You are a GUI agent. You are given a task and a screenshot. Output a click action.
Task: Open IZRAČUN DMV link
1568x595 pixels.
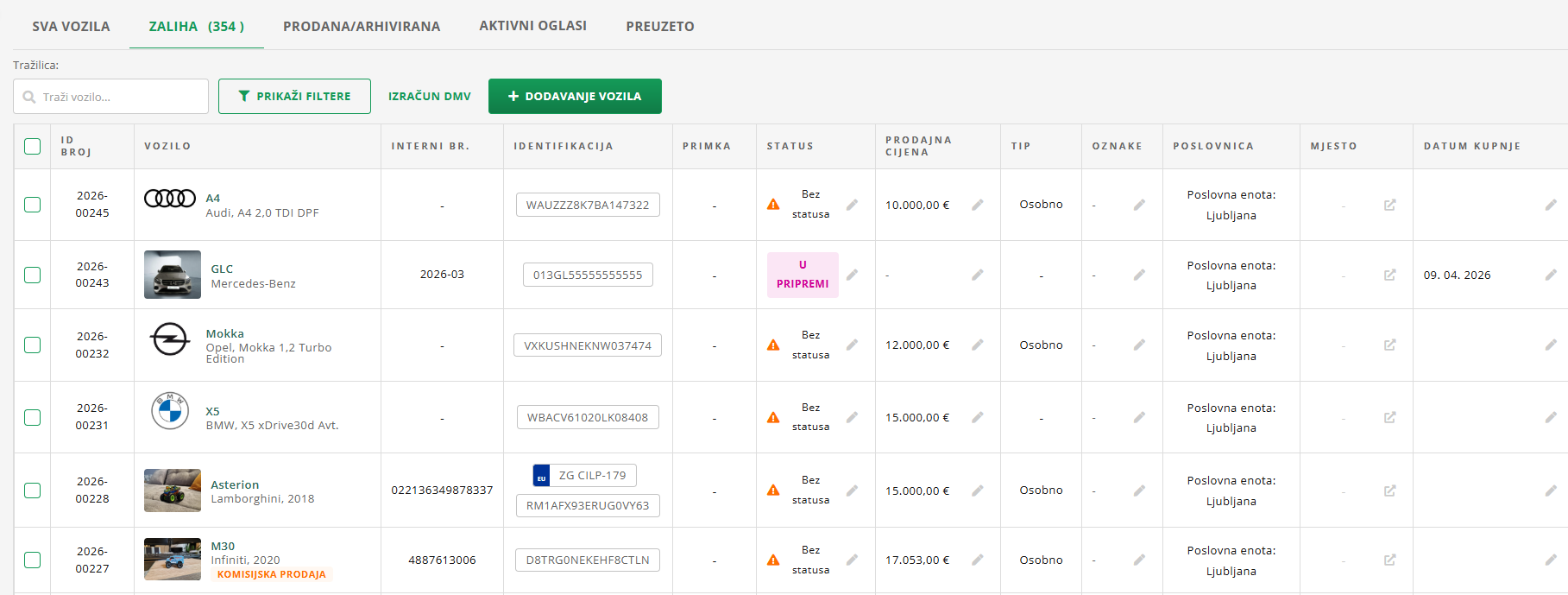coord(430,96)
